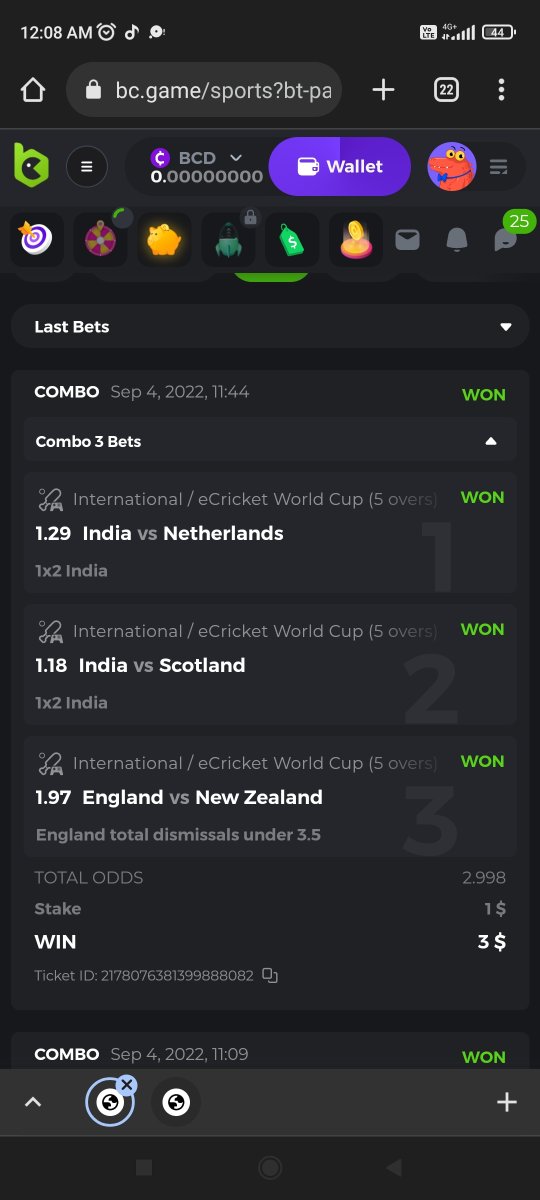Screen dimensions: 540x1200
Task: Copy the ticket ID to clipboard
Action: (270, 975)
